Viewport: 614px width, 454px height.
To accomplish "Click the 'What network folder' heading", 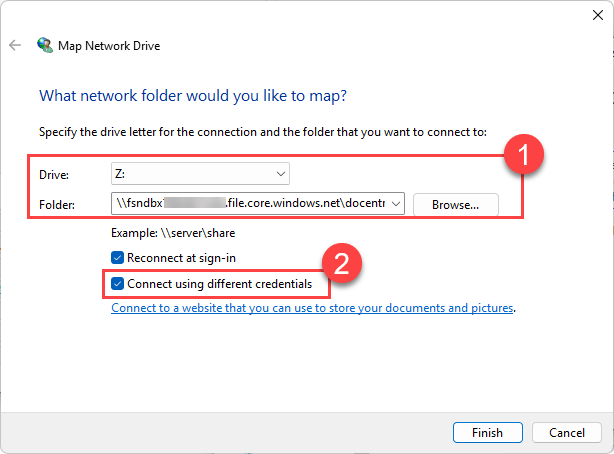I will pos(193,96).
